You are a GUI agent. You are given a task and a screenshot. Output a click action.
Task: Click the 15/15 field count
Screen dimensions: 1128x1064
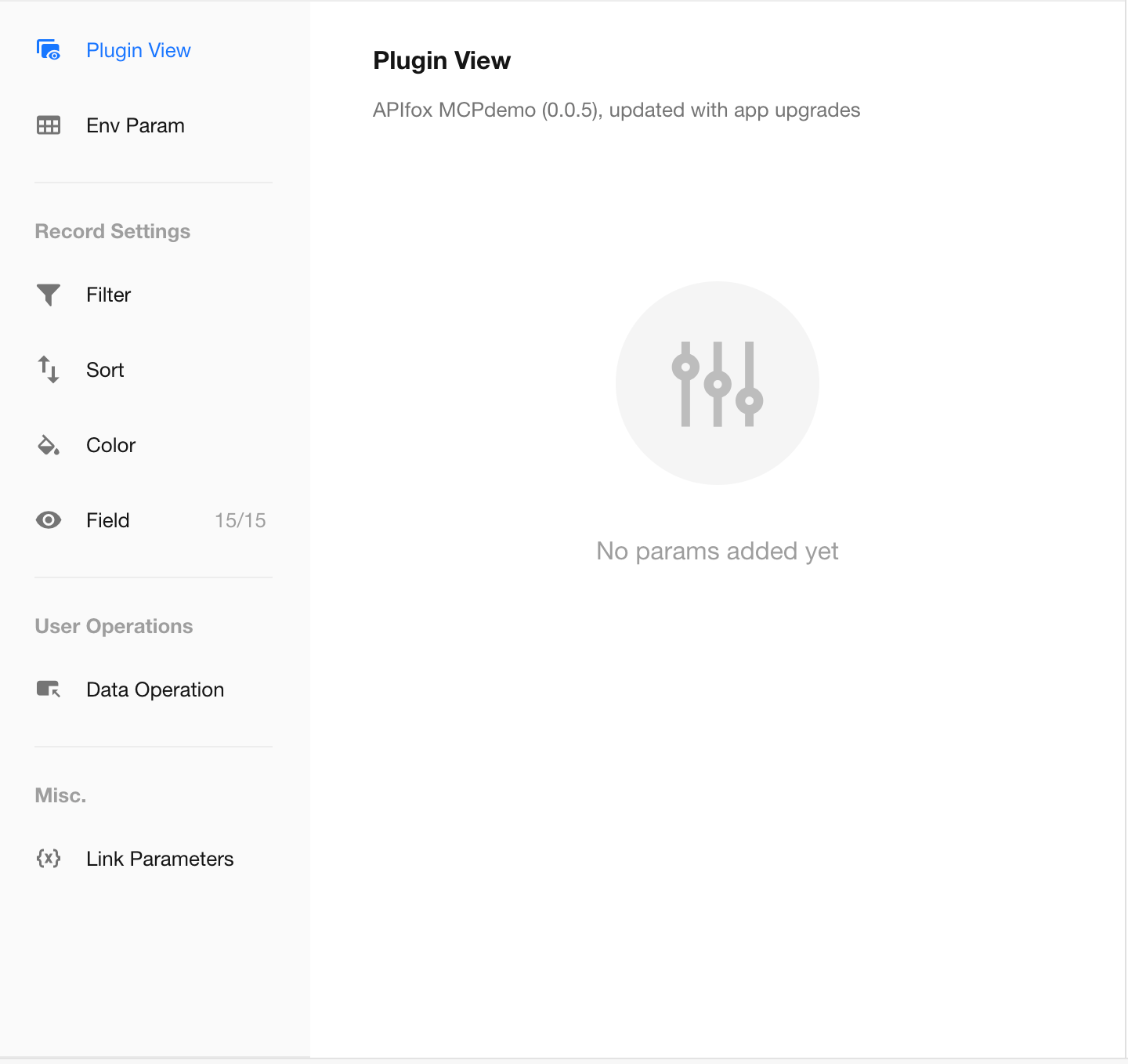point(240,520)
